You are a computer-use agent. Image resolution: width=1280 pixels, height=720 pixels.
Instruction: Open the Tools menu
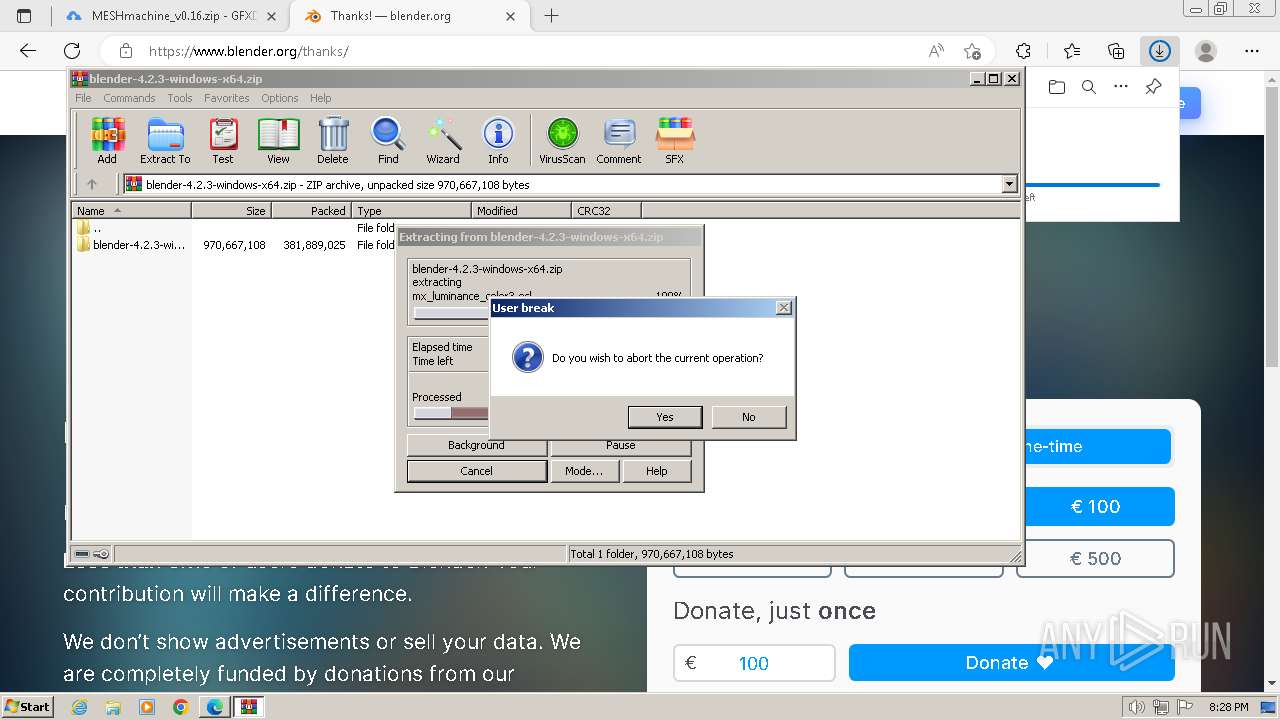(180, 98)
